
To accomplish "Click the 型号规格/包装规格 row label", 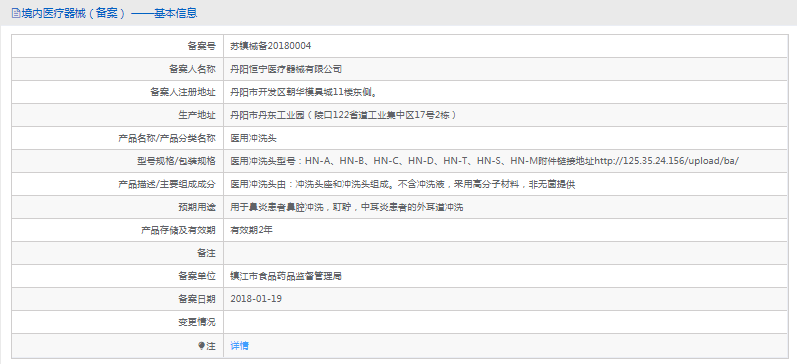I will (173, 161).
